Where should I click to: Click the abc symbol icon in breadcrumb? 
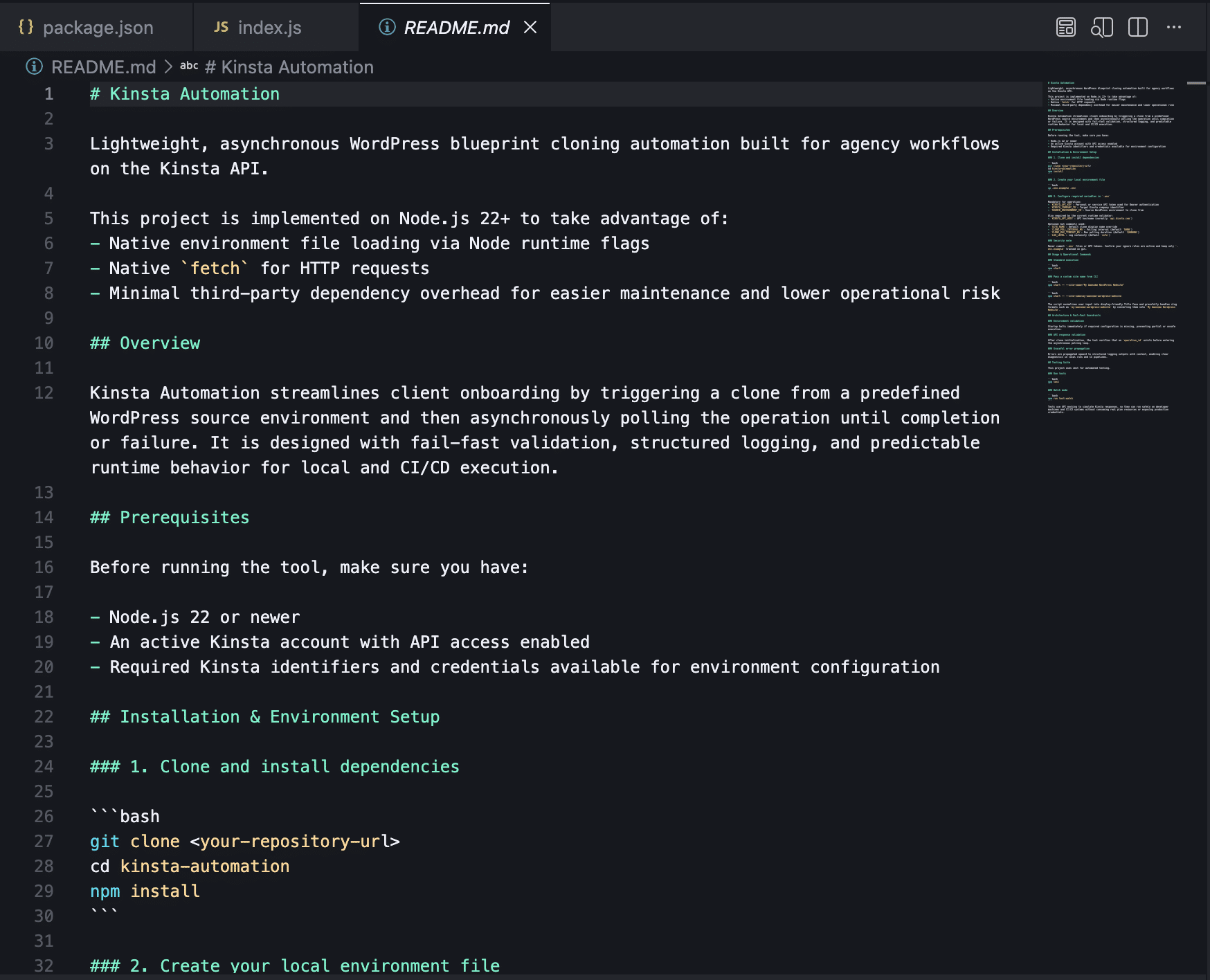189,66
